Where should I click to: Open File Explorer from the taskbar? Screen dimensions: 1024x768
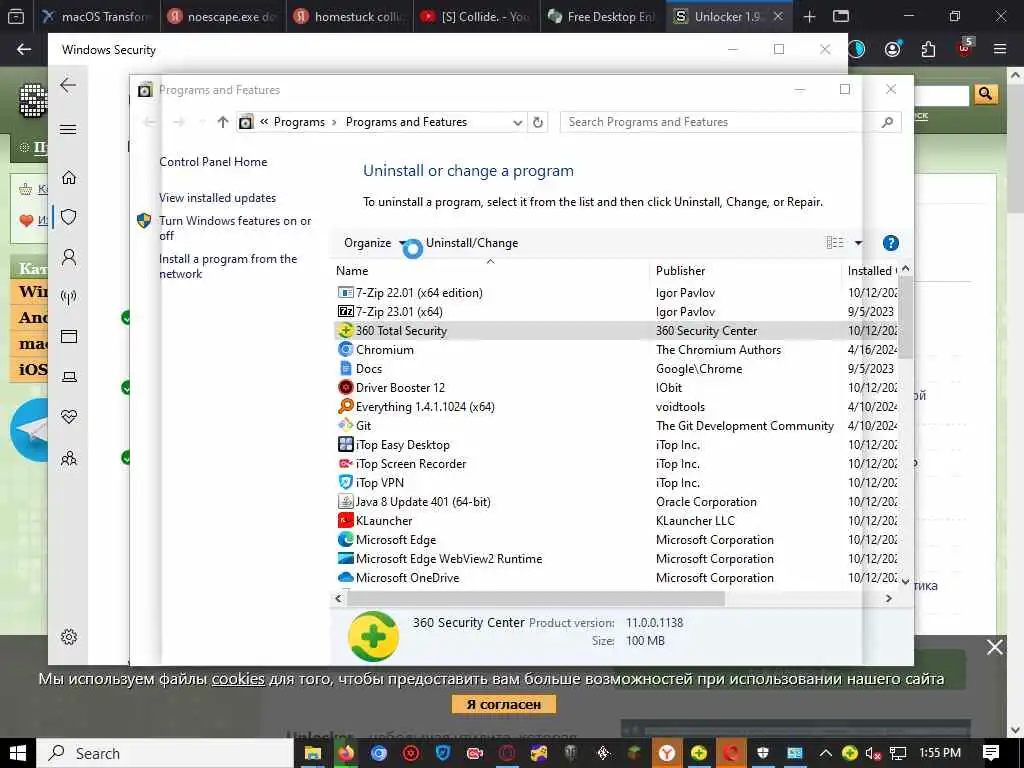tap(313, 753)
